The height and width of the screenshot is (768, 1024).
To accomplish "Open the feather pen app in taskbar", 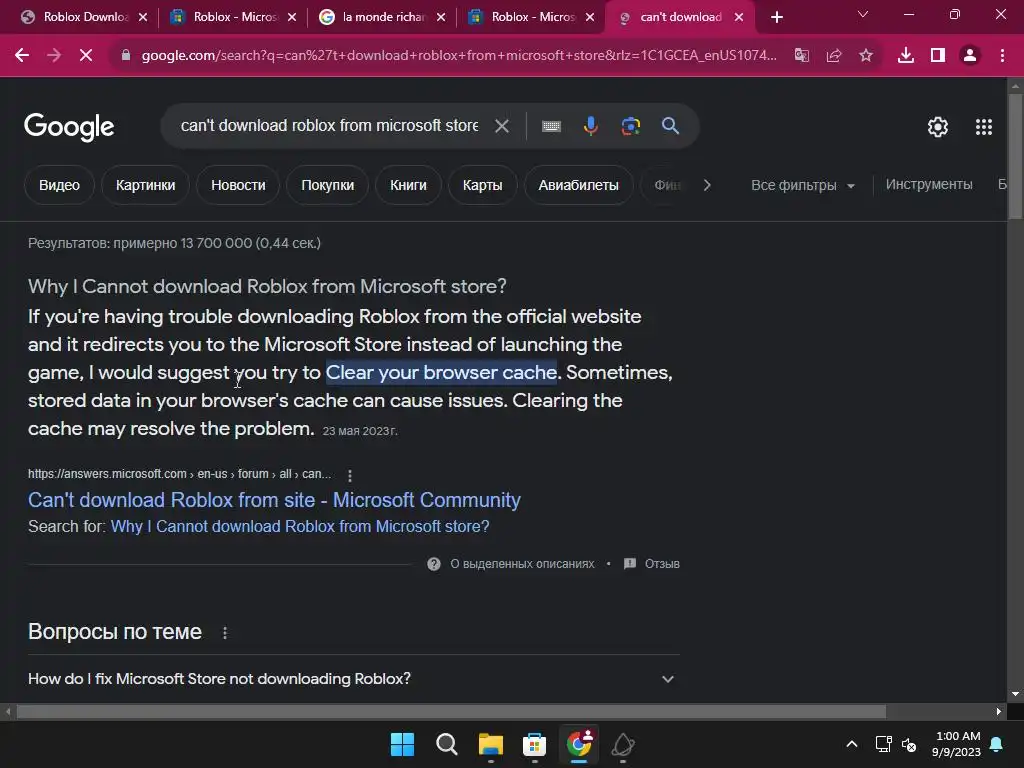I will [x=622, y=744].
